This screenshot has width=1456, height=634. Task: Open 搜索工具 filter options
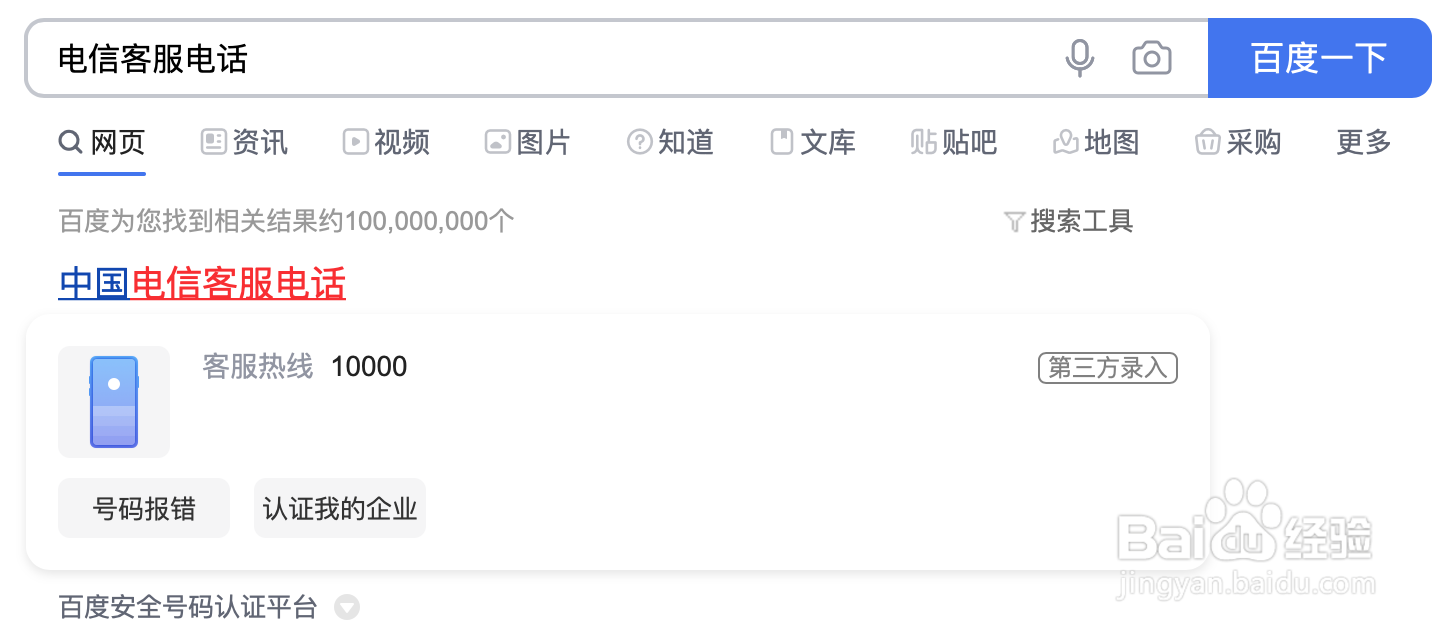pos(1068,221)
